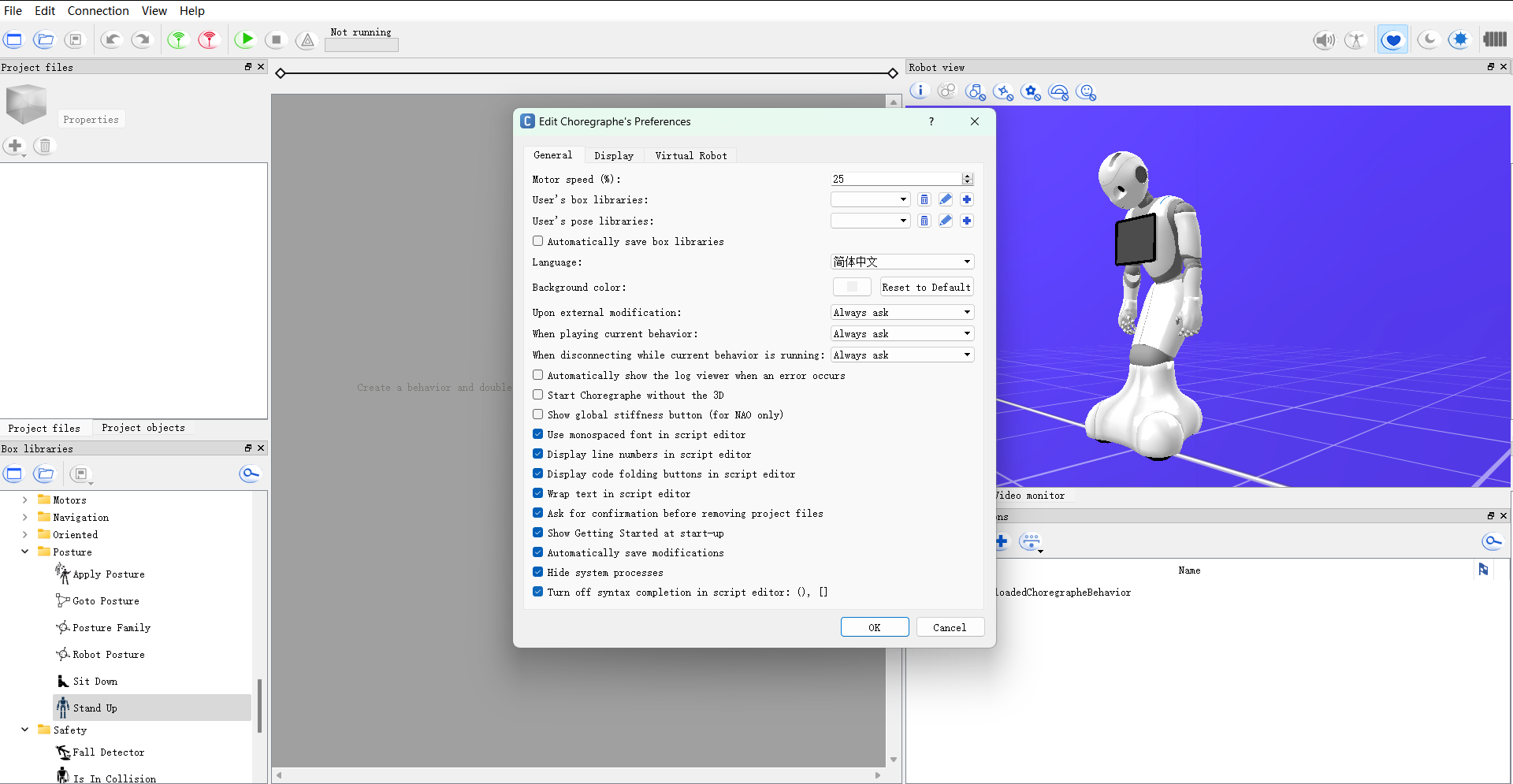This screenshot has width=1513, height=784.
Task: Open the Connection menu
Action: [98, 10]
